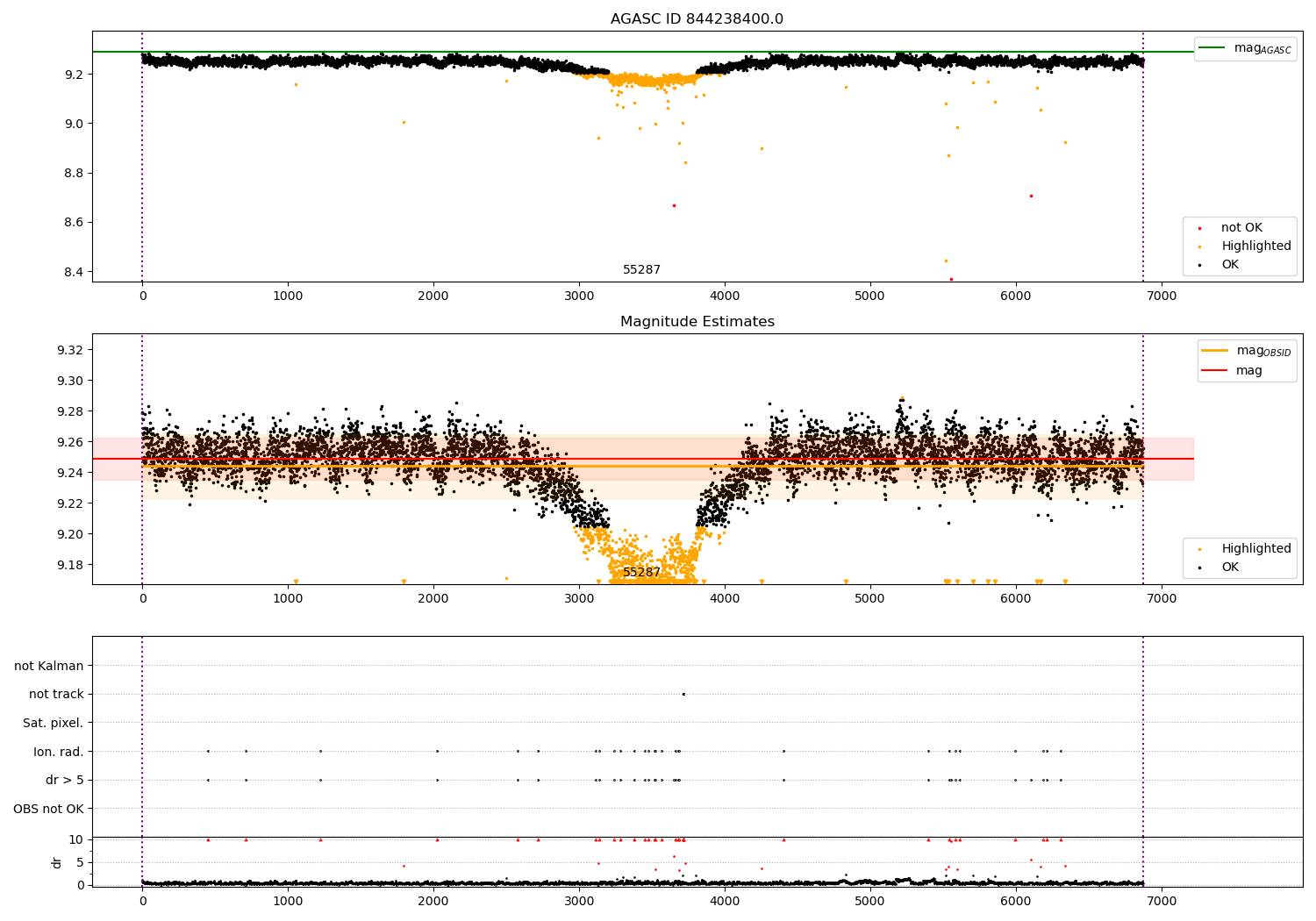Click the 'Sat. pixel.' row label
Screen dimensions: 1316x921
pyautogui.click(x=53, y=723)
